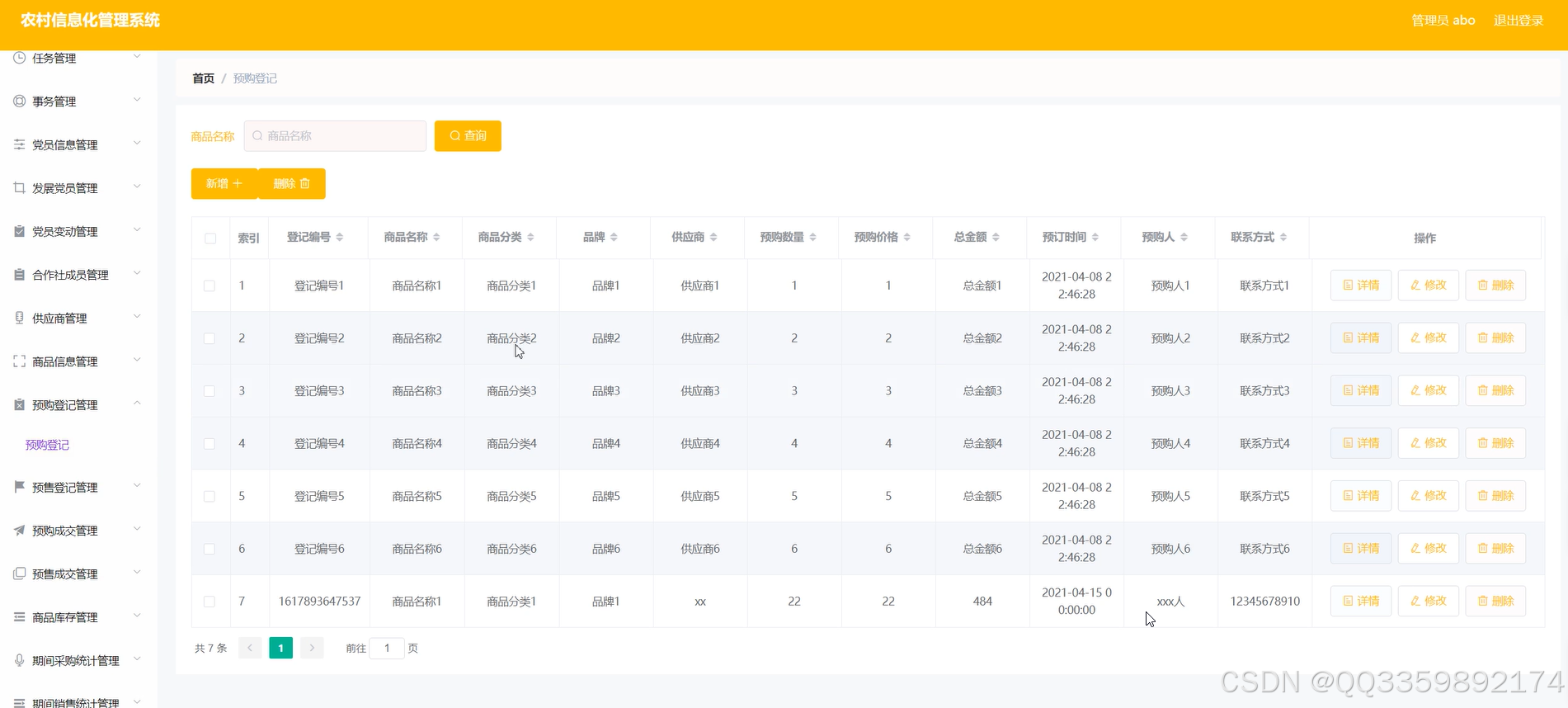The width and height of the screenshot is (1568, 708).
Task: Click the document icon beside 合作社成员管理
Action: coord(19,274)
